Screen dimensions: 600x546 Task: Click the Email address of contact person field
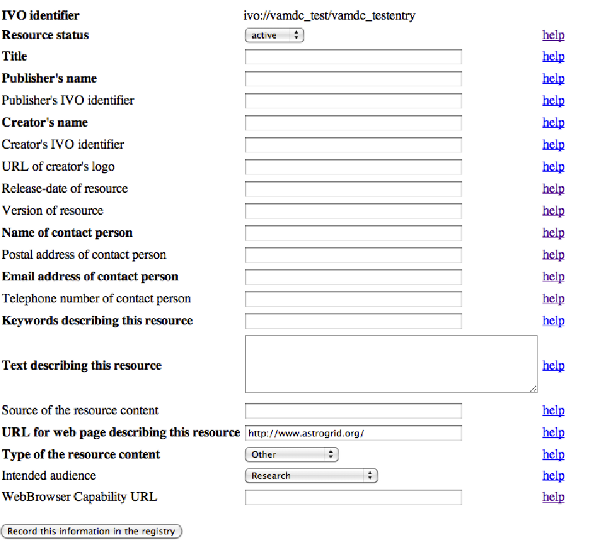point(353,277)
